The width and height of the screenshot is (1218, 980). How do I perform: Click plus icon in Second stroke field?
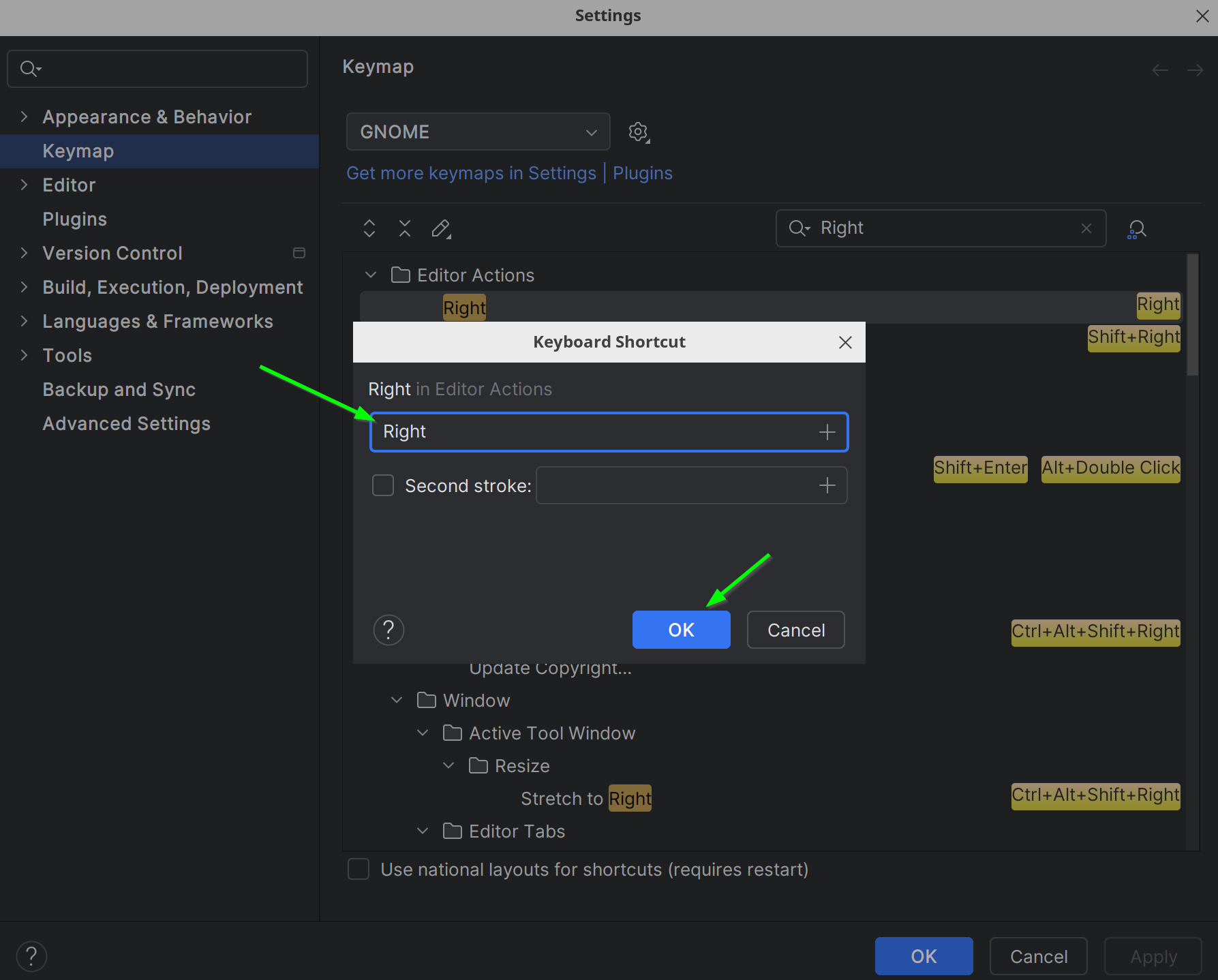[x=827, y=485]
